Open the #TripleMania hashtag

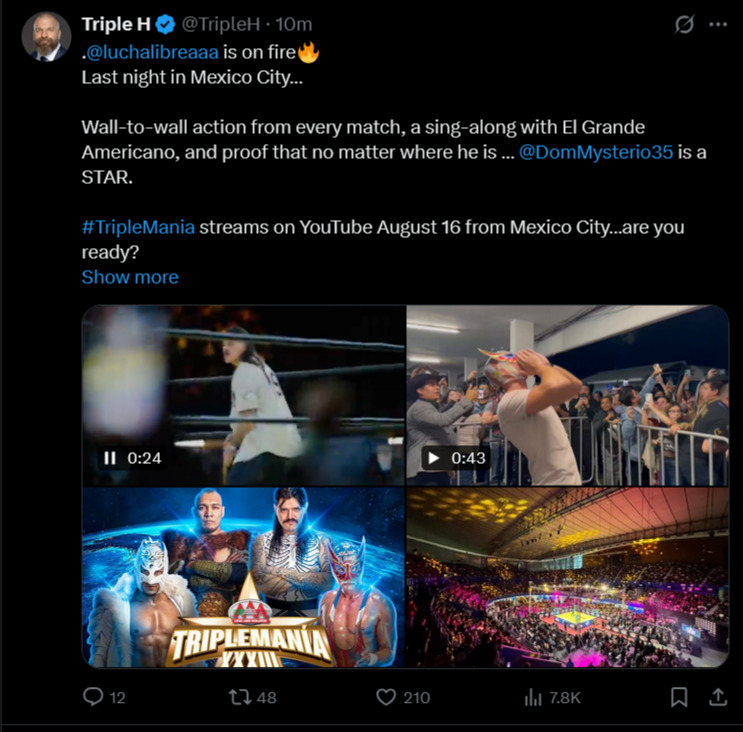point(138,227)
